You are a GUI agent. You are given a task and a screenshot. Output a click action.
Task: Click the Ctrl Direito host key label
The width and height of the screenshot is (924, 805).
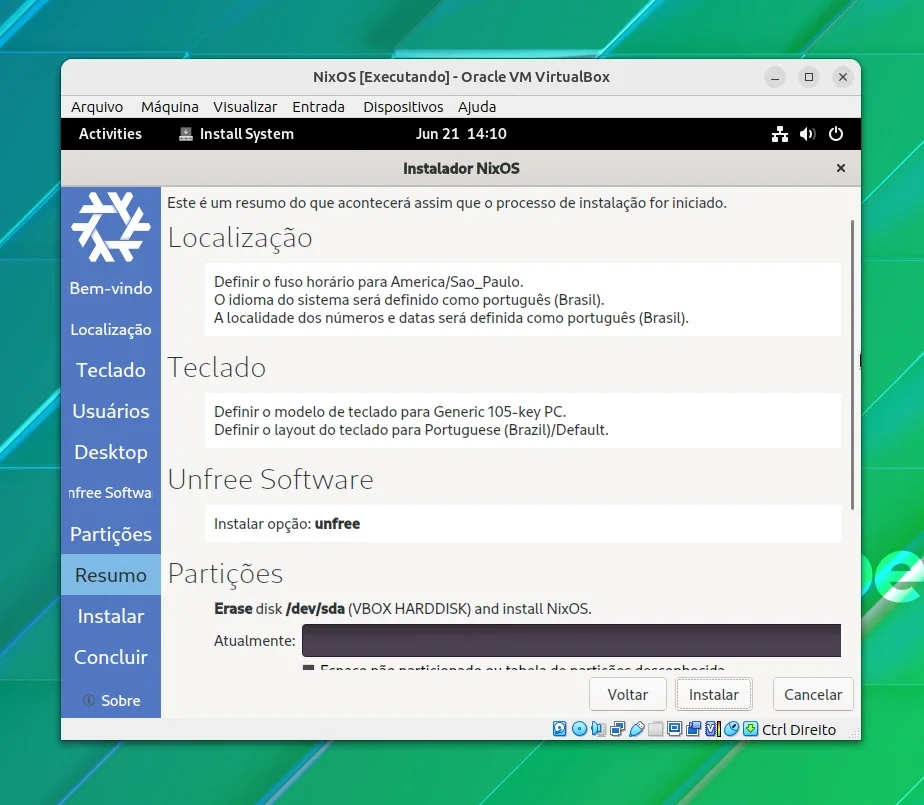pos(798,730)
